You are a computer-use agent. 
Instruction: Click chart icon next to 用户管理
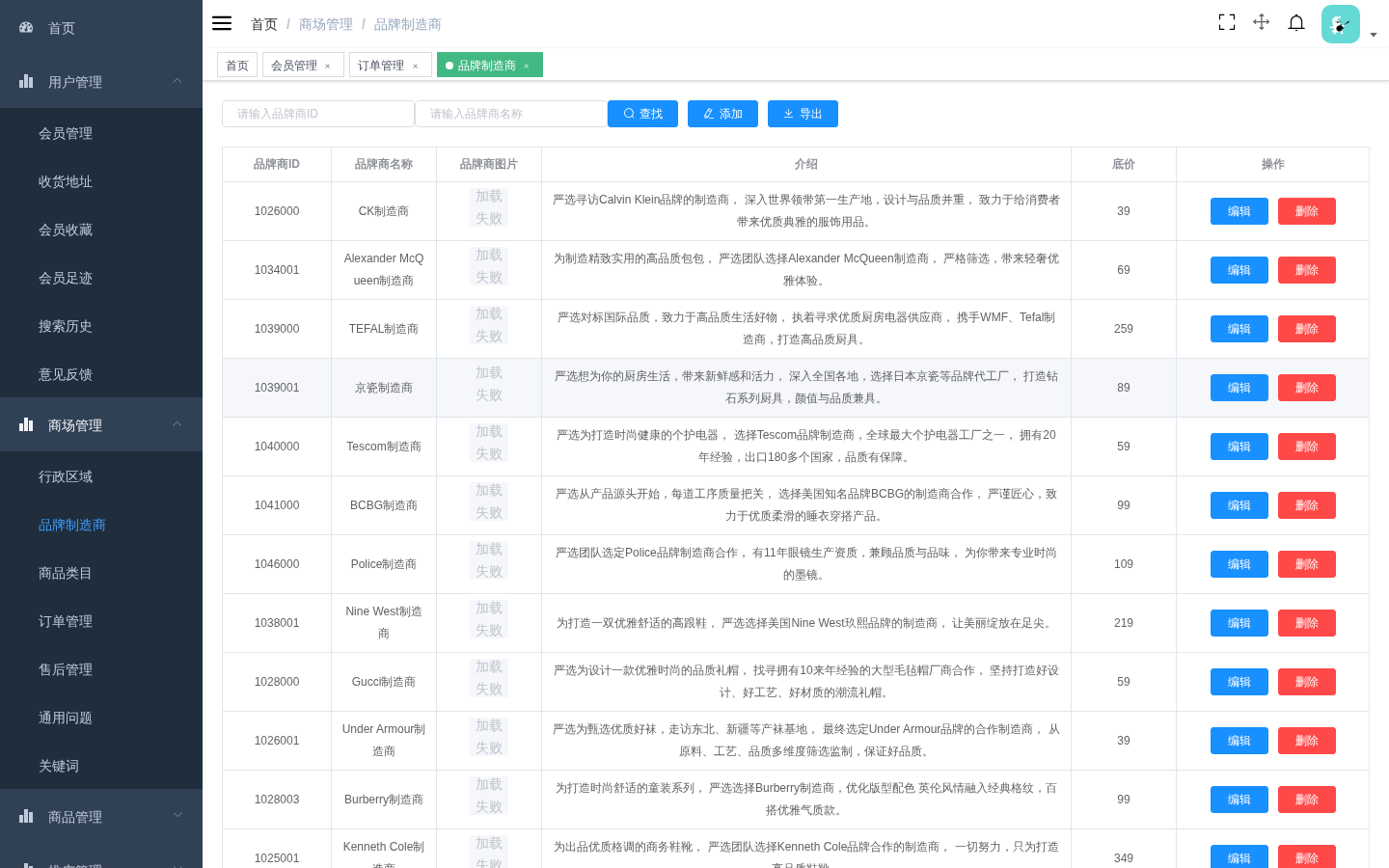[26, 82]
